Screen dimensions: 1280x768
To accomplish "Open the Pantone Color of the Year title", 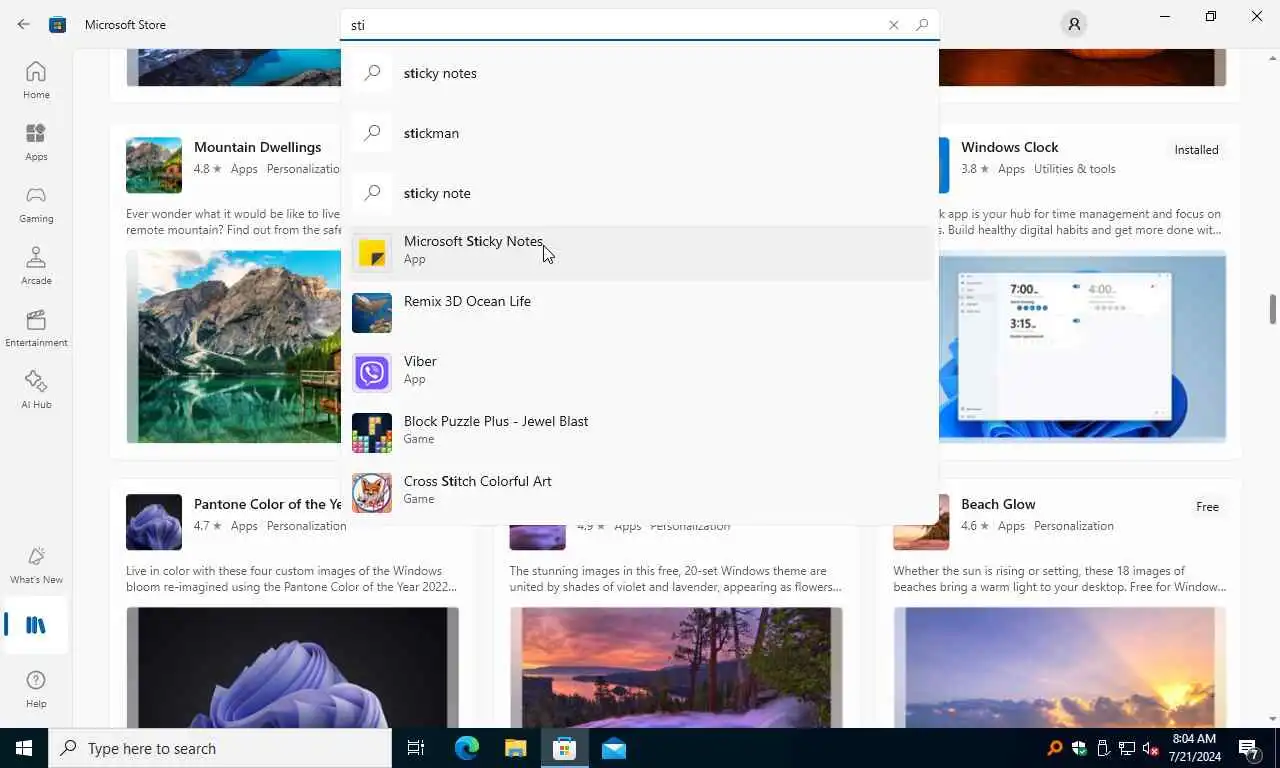I will [x=268, y=504].
